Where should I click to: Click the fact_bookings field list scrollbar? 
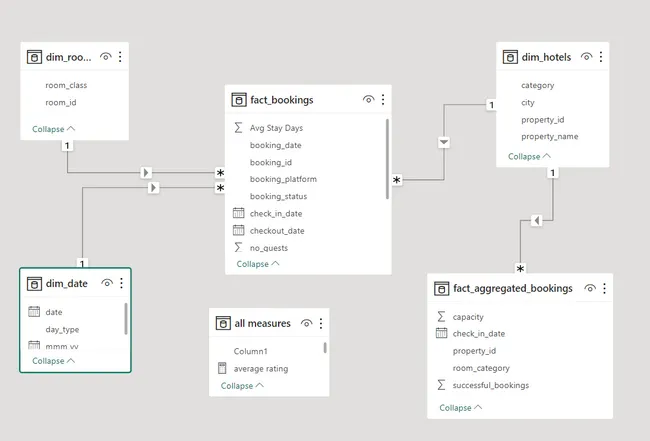388,159
